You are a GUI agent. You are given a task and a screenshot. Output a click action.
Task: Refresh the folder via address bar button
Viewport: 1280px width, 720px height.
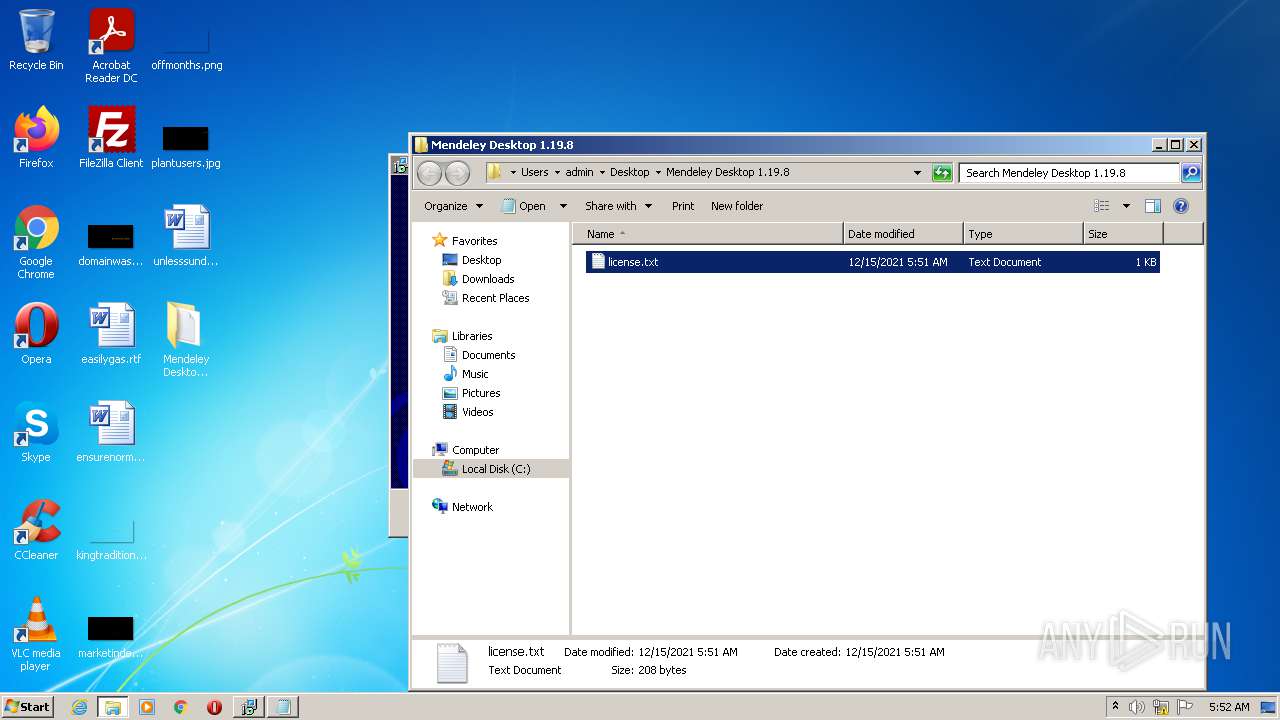point(942,173)
